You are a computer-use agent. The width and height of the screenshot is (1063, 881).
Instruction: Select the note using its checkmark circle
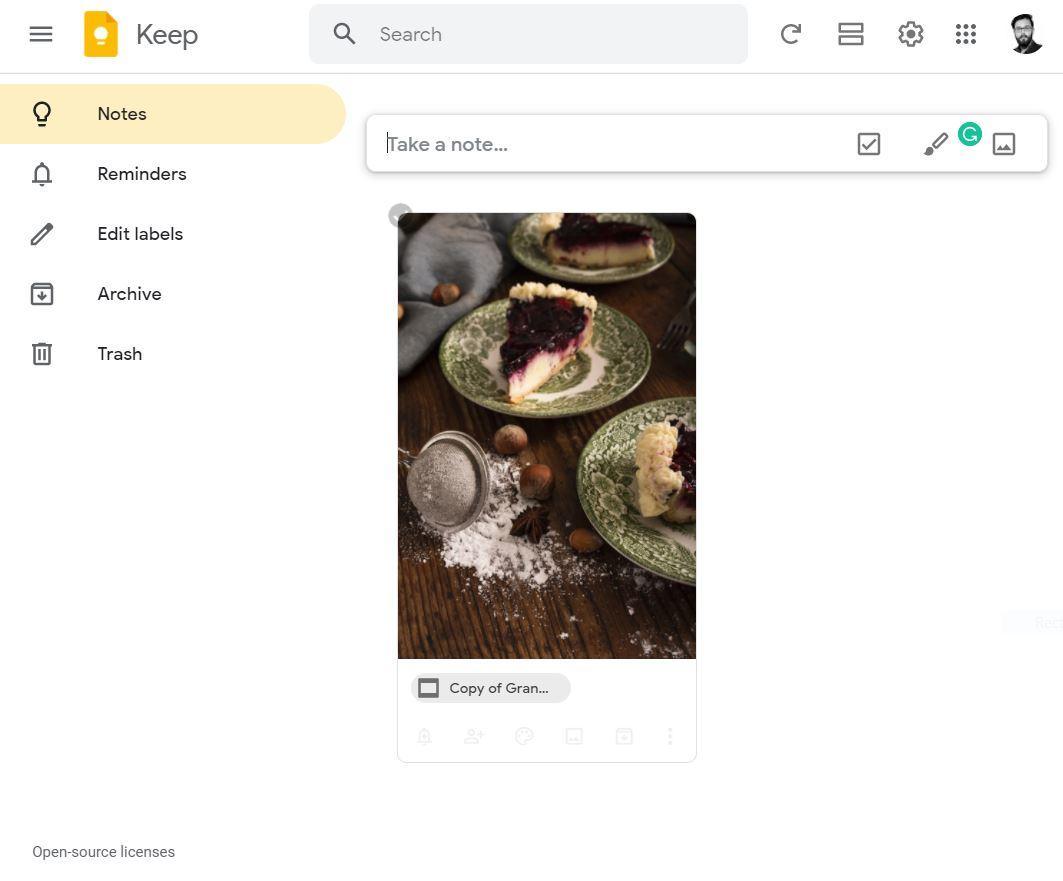pos(400,215)
